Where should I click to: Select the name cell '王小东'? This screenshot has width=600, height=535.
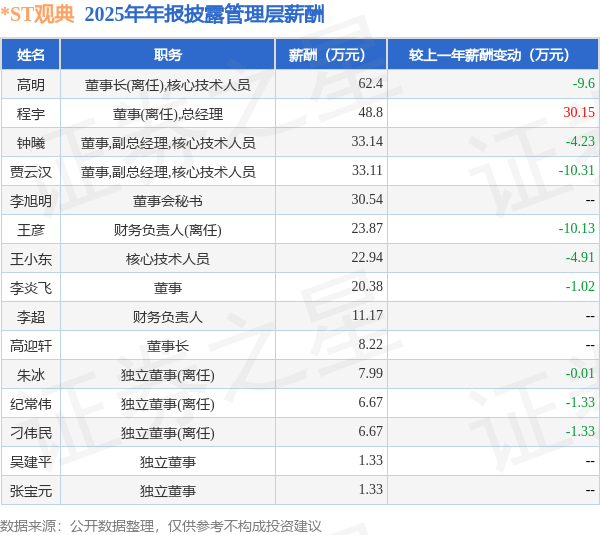point(31,259)
